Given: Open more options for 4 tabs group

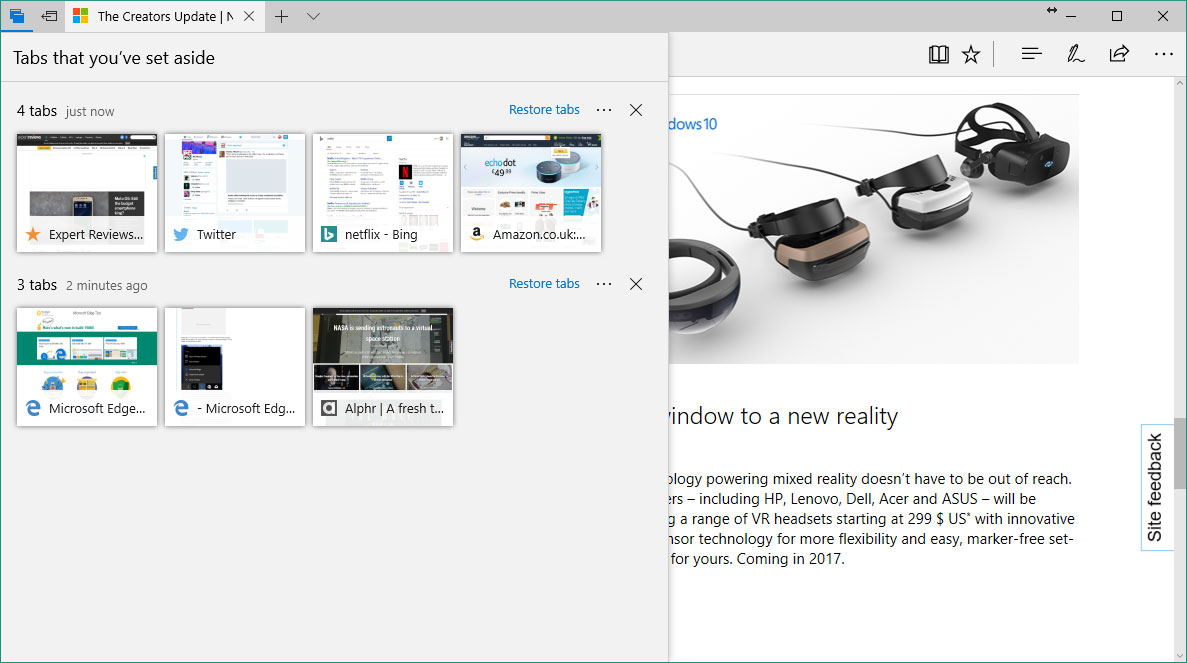Looking at the screenshot, I should [x=604, y=110].
